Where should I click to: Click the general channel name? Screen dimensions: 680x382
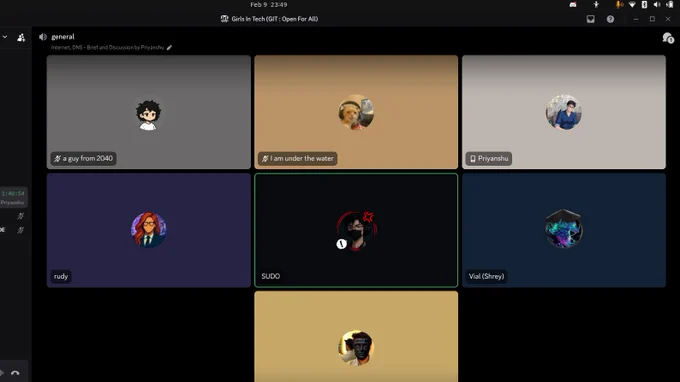pos(63,37)
